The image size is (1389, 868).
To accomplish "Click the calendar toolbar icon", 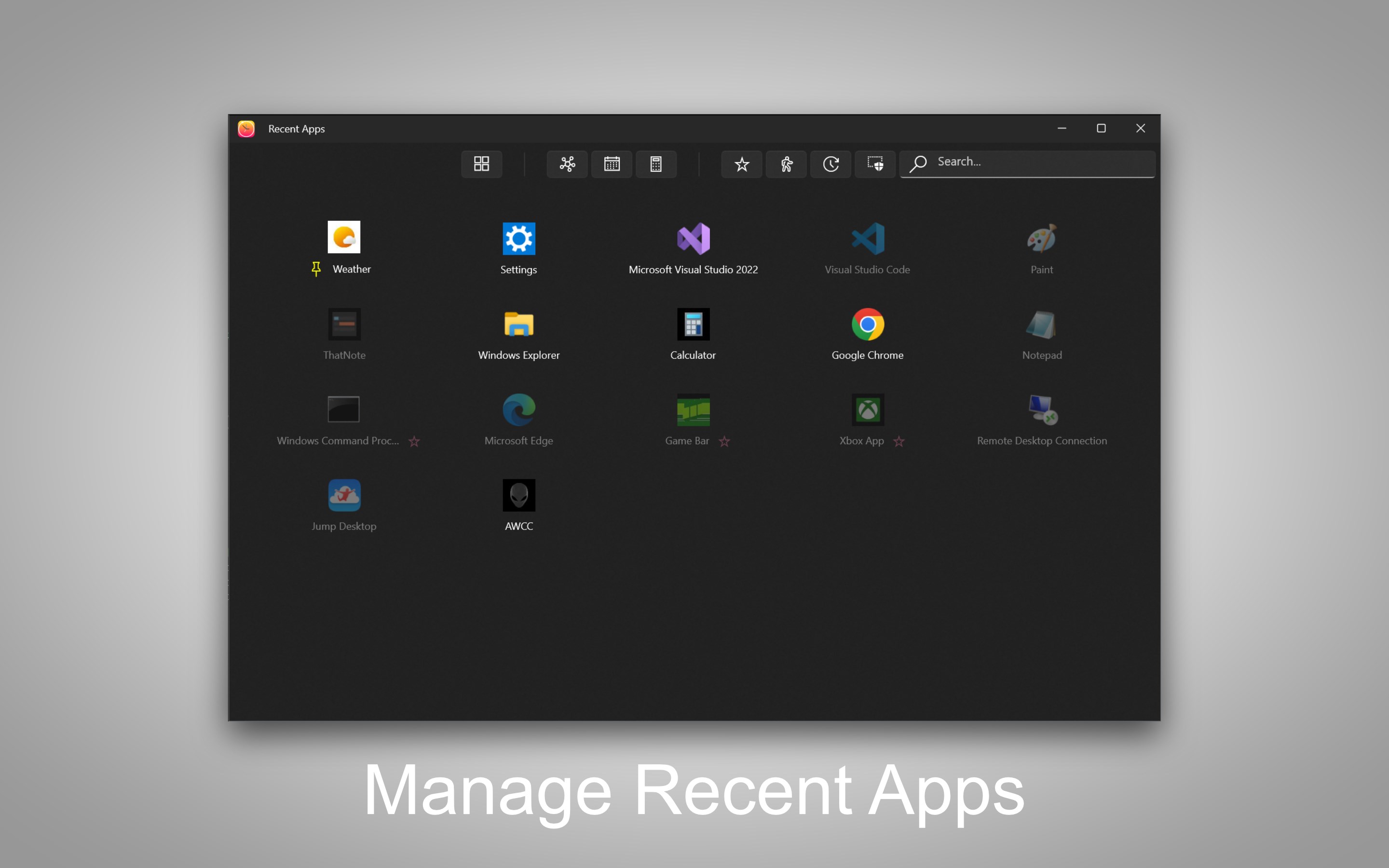I will (612, 164).
